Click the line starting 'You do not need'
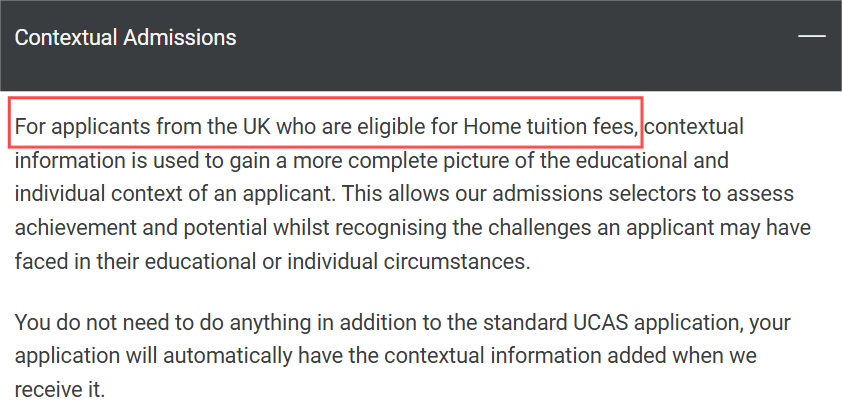The image size is (842, 417). [x=402, y=324]
